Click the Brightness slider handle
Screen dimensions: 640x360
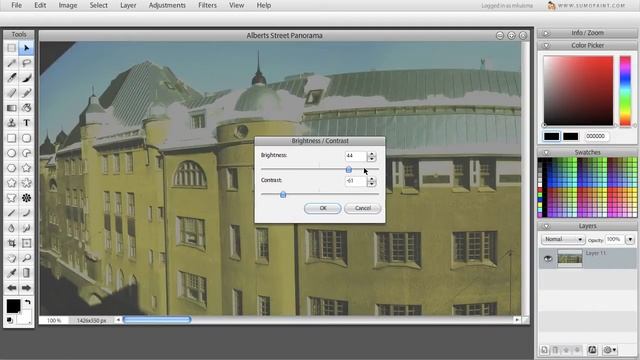349,169
